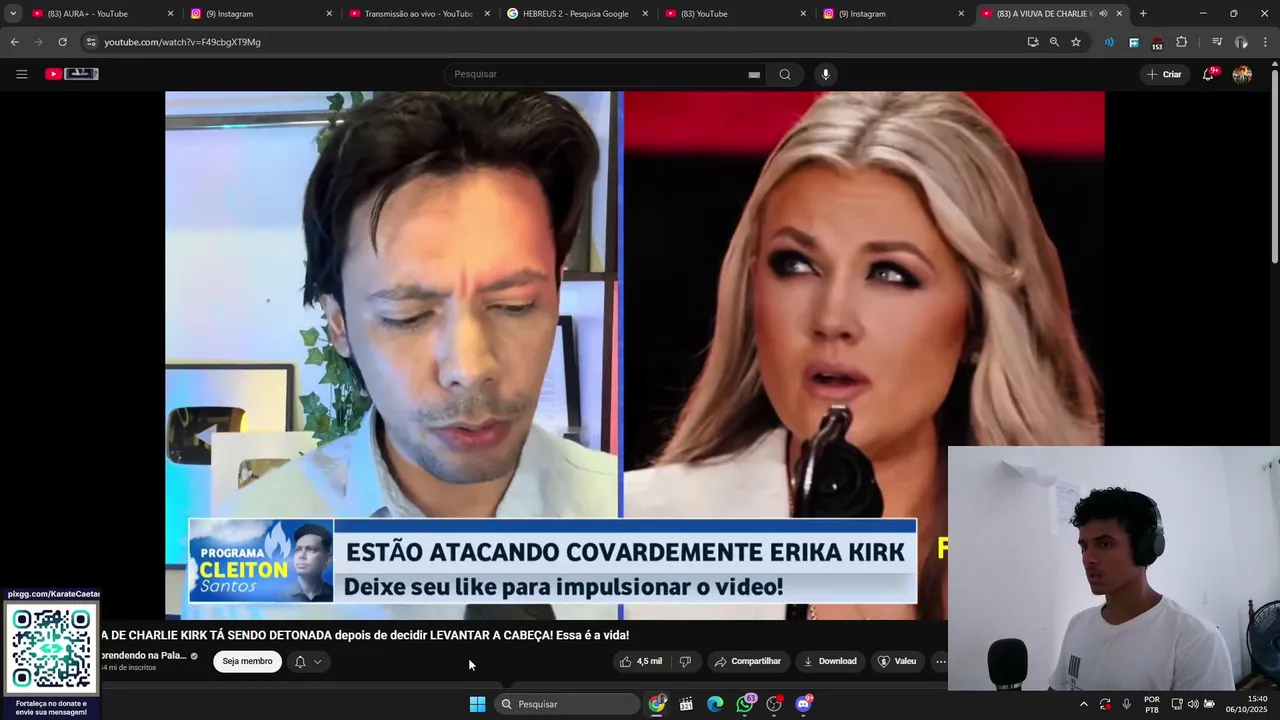Close the HEBREUS 2 Google search tab

[x=645, y=14]
